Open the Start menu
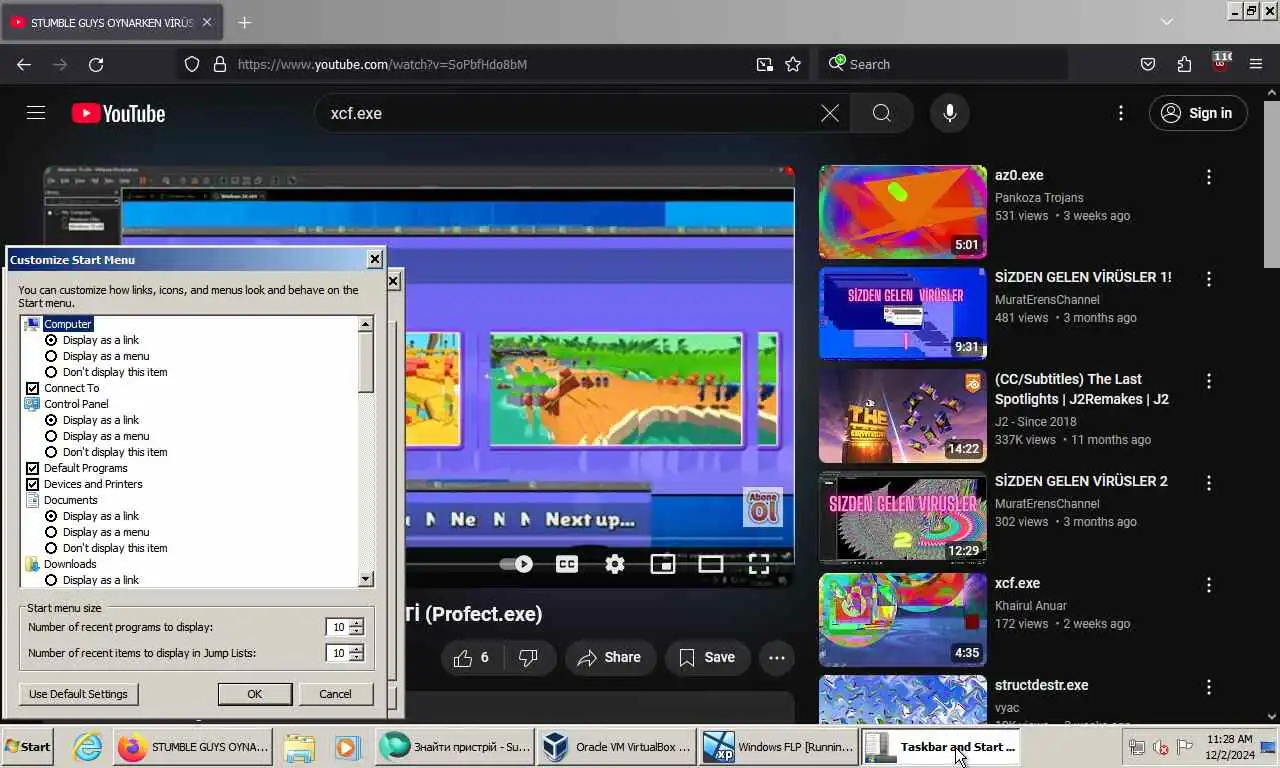1280x768 pixels. point(28,747)
